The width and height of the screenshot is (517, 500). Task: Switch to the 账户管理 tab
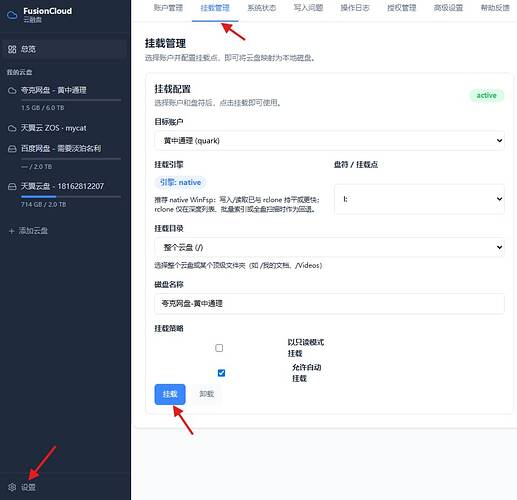[x=168, y=8]
